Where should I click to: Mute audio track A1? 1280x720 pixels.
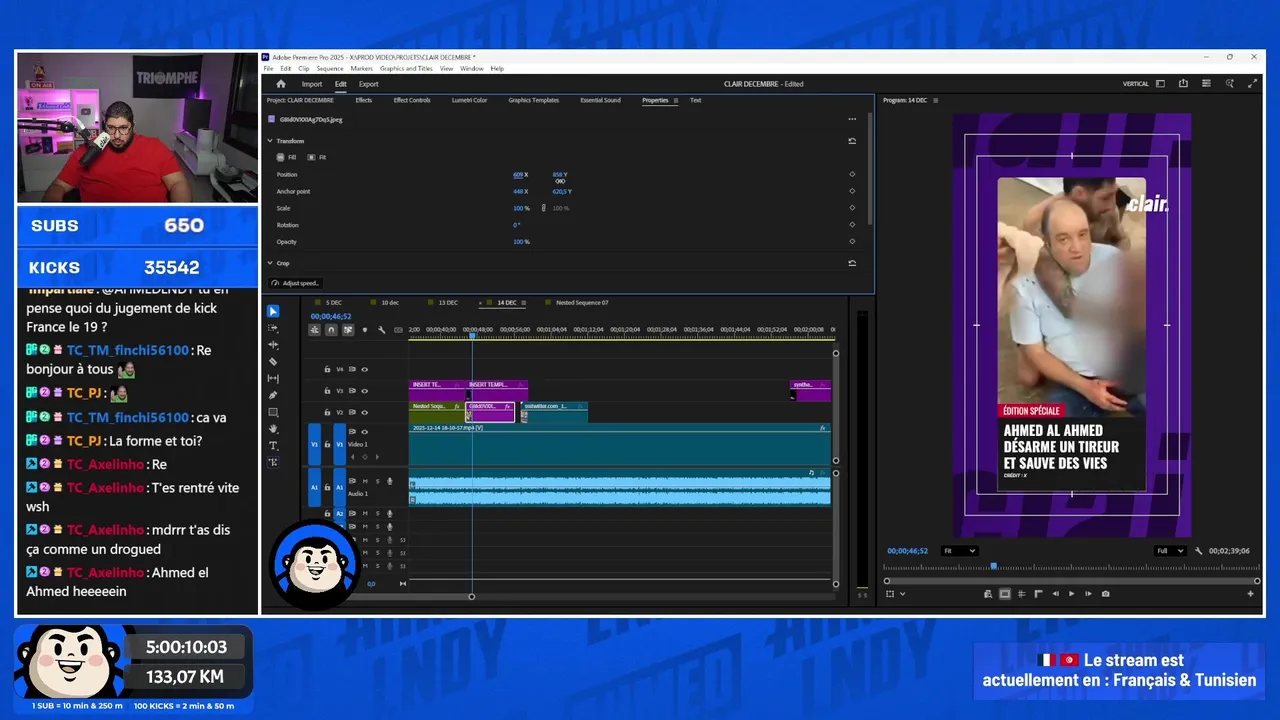coord(365,481)
